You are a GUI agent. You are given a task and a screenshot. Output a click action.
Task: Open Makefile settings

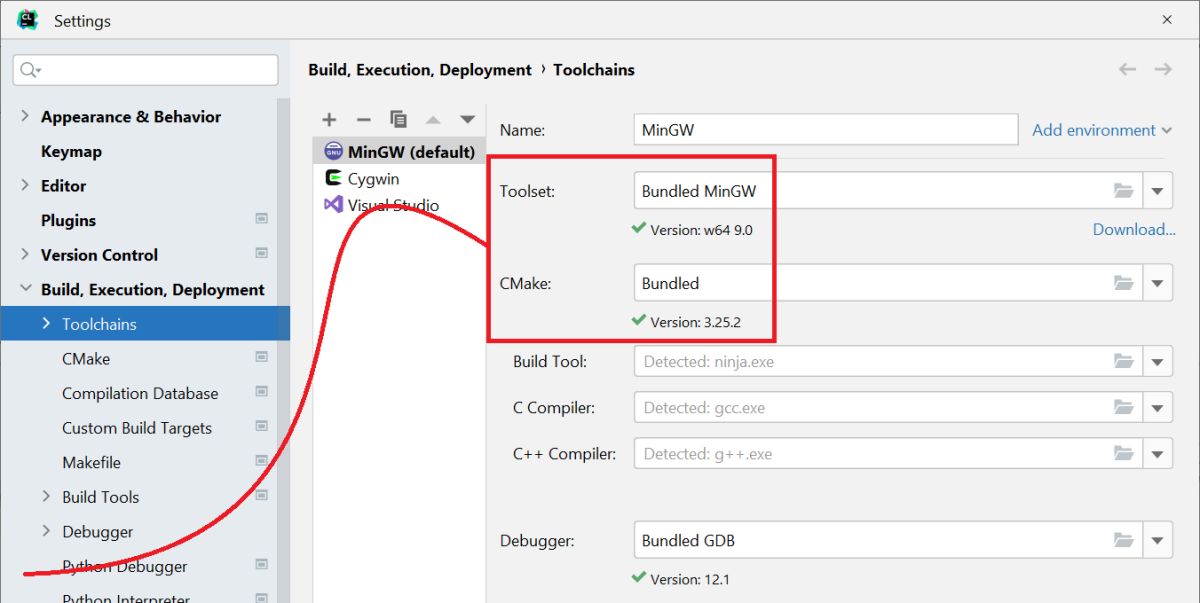click(x=91, y=462)
